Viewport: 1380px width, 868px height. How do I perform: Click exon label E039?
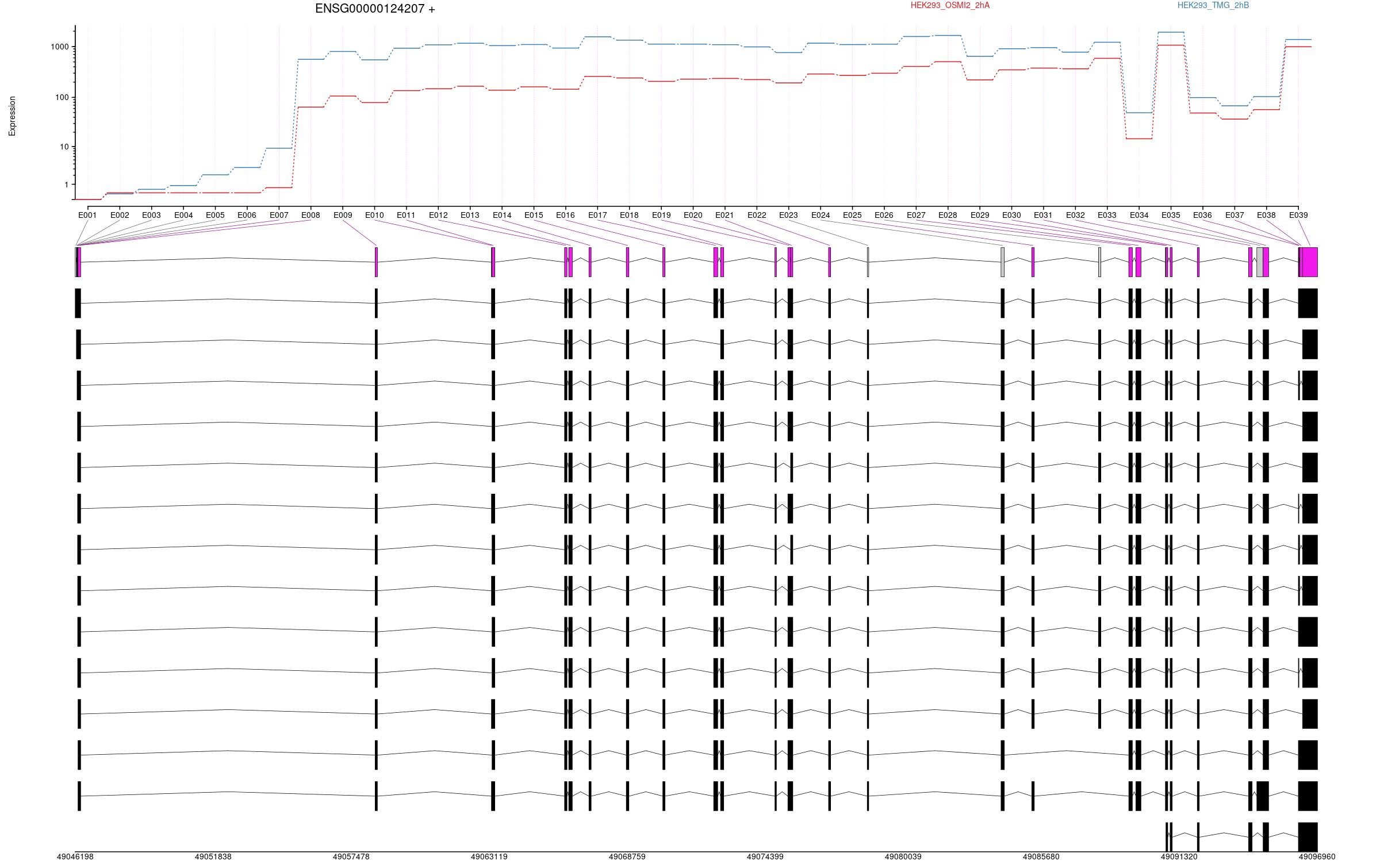coord(1298,215)
